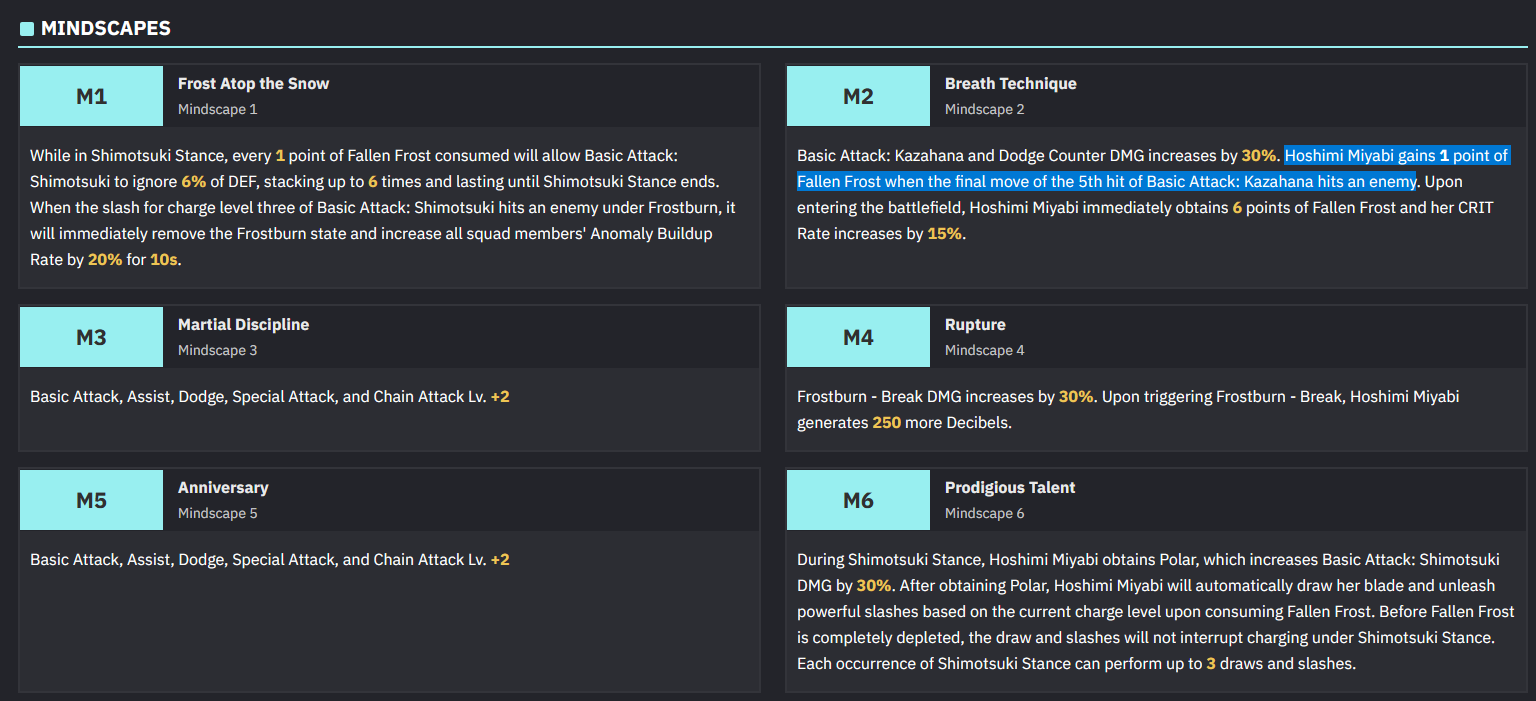Image resolution: width=1536 pixels, height=701 pixels.
Task: Click the 250 Decibels value in Rupture
Action: (886, 423)
